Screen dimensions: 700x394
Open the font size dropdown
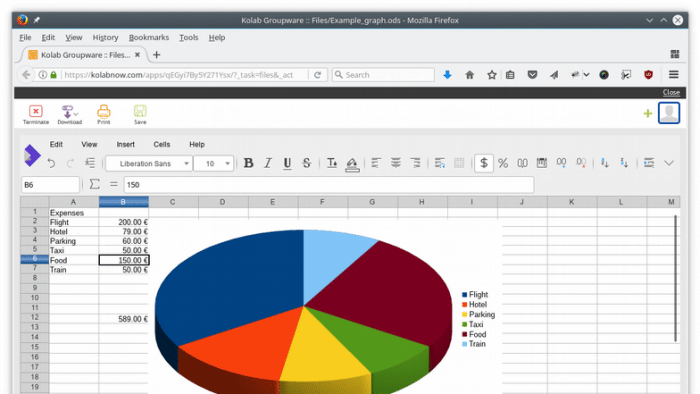[x=214, y=164]
